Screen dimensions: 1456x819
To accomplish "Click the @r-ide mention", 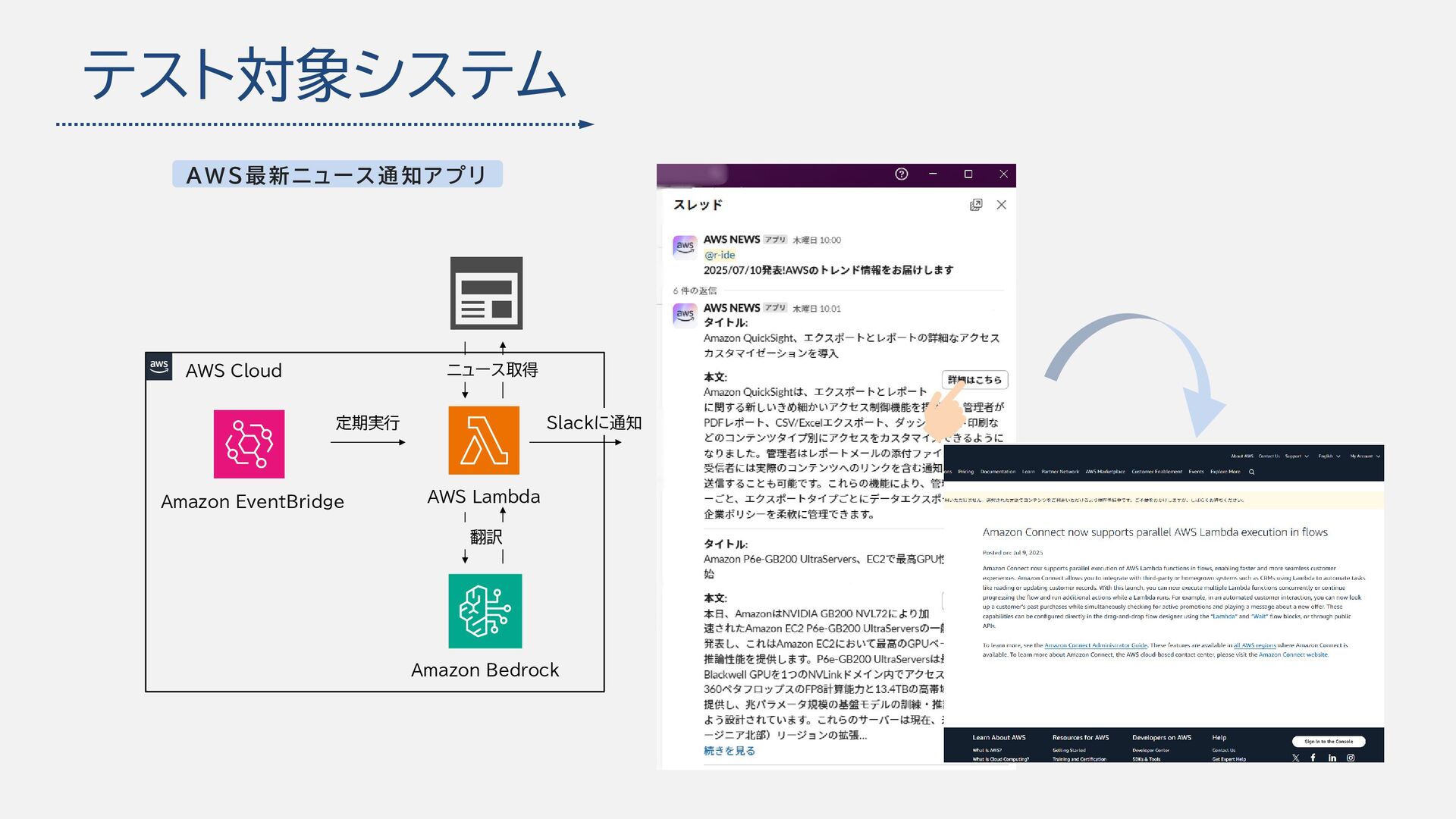I will (x=720, y=255).
